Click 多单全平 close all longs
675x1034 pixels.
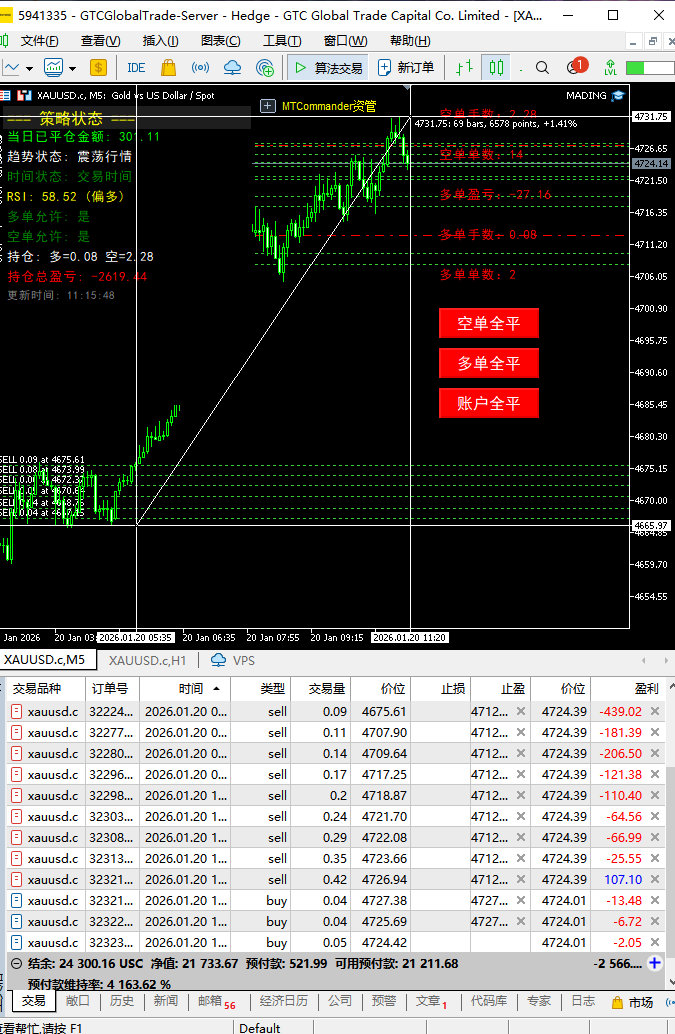[x=488, y=363]
